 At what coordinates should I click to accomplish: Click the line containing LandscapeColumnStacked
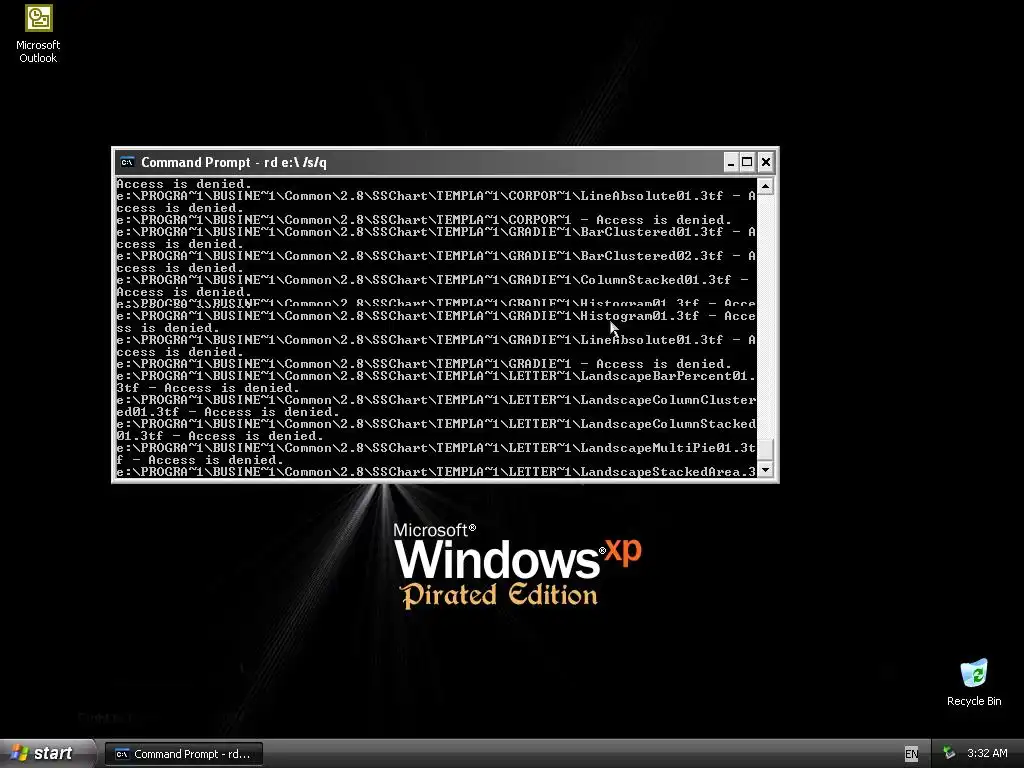click(436, 424)
